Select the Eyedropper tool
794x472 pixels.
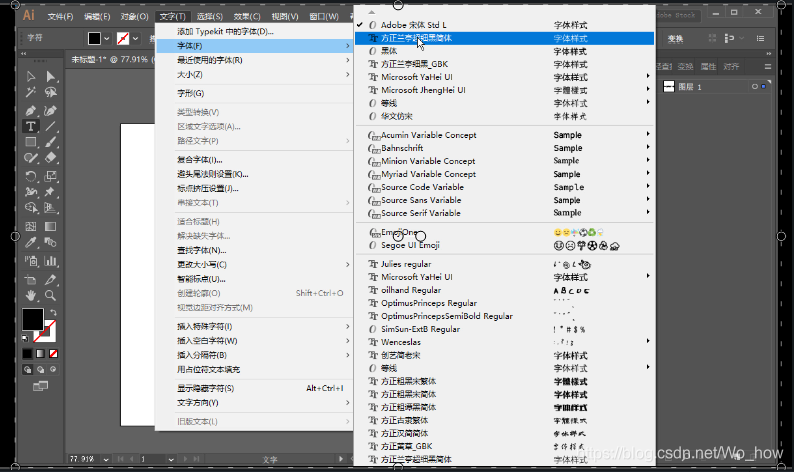coord(31,242)
